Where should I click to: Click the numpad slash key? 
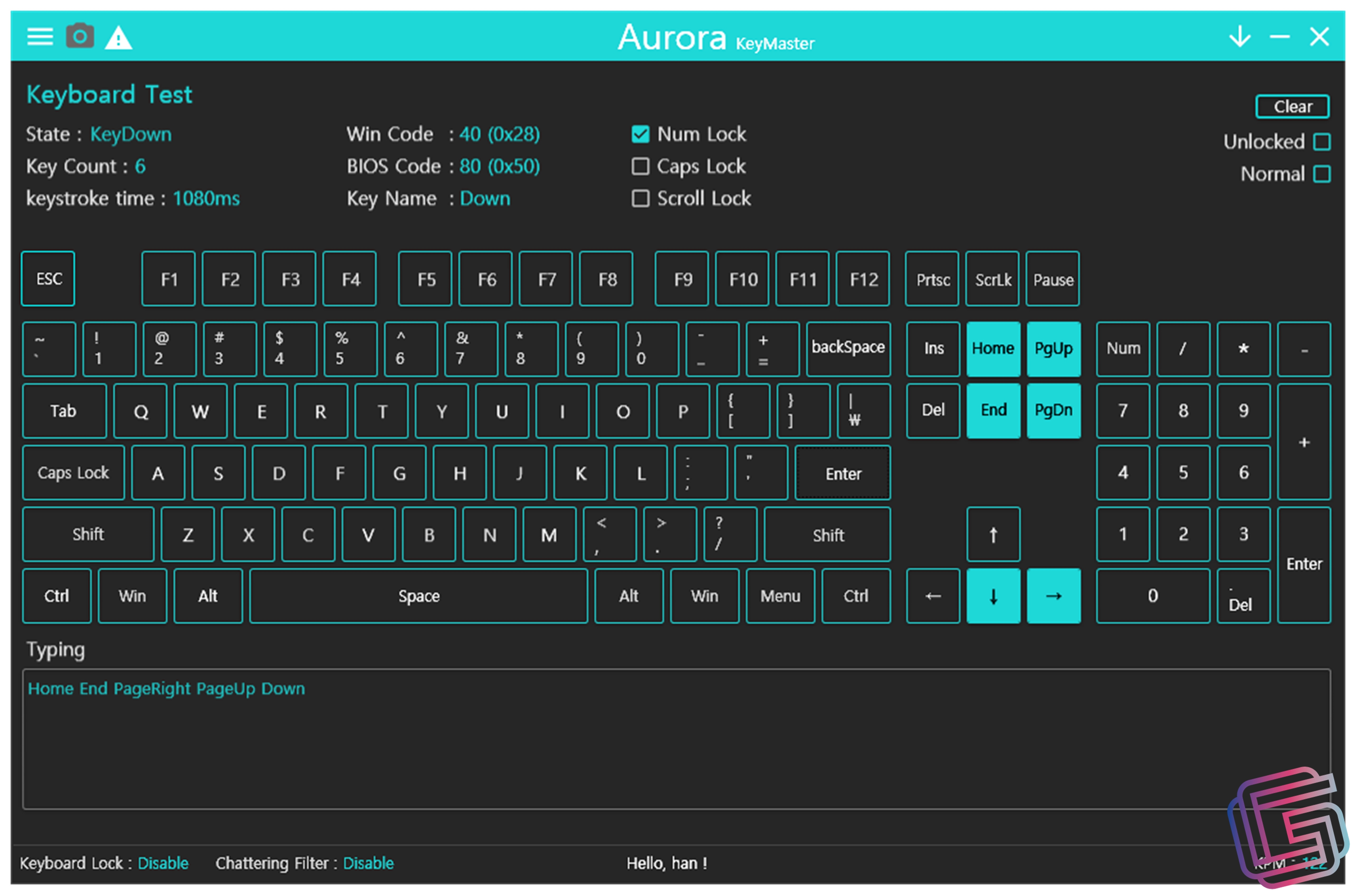click(1183, 349)
